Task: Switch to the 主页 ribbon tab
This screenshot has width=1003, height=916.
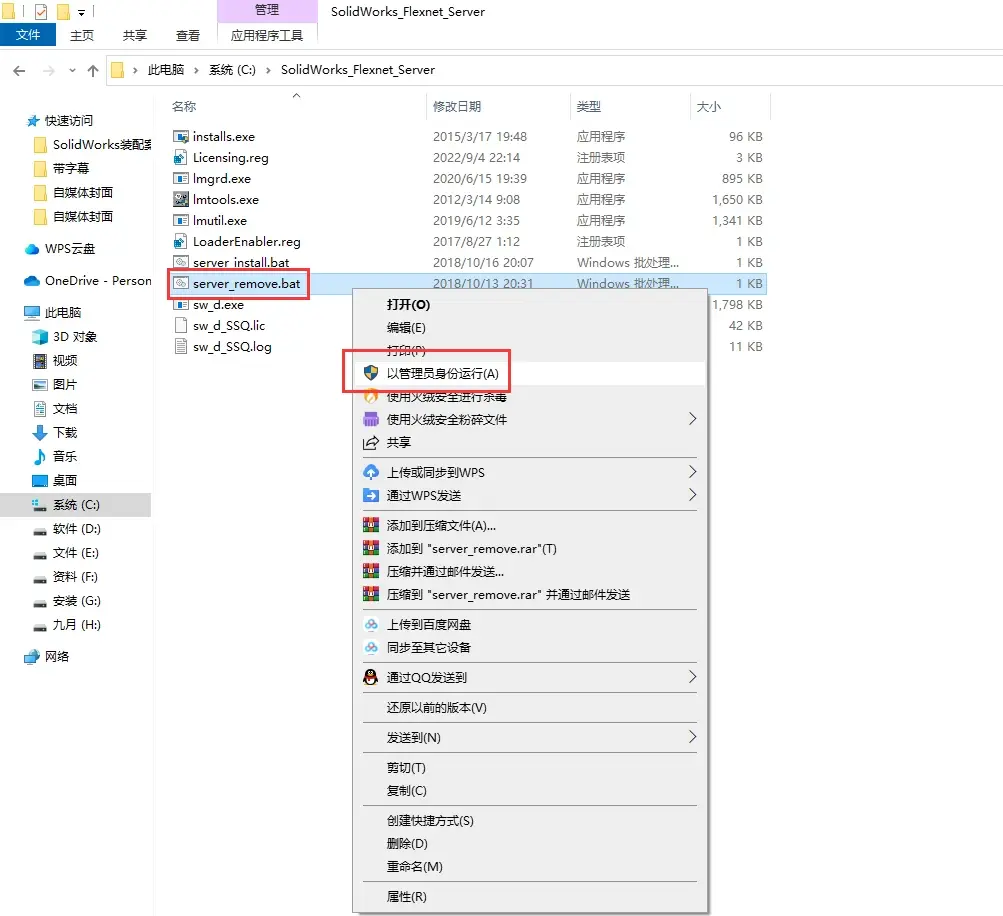Action: coord(82,35)
